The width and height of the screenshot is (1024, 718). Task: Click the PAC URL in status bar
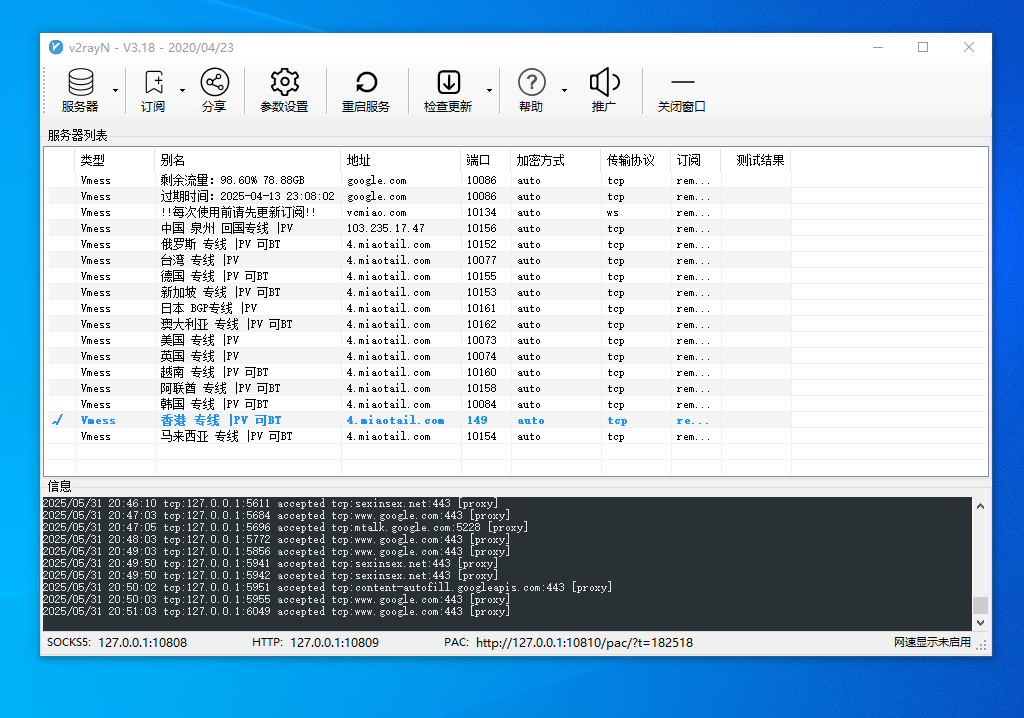pos(584,643)
